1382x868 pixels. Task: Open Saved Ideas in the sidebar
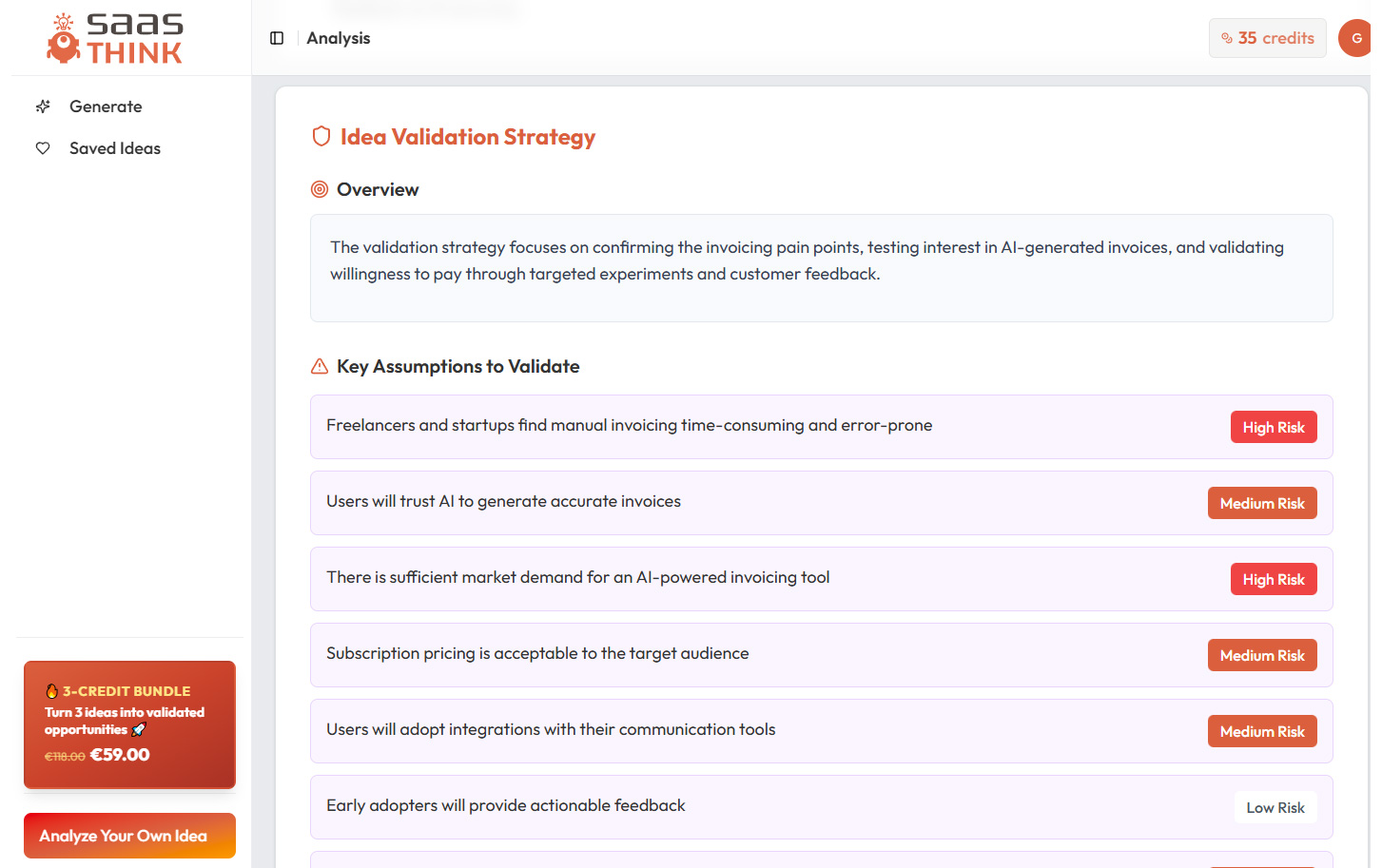pos(115,148)
